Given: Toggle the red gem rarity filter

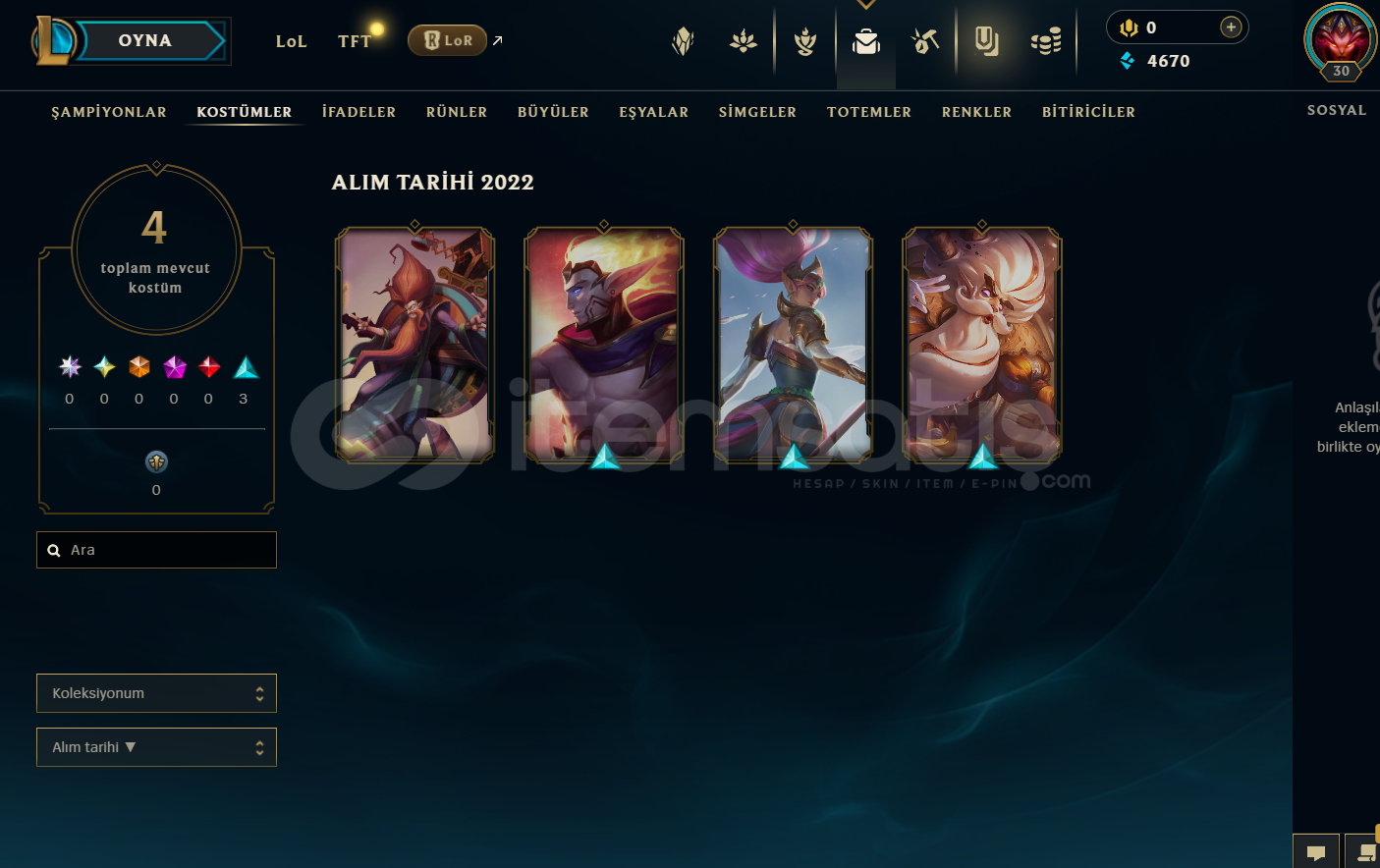Looking at the screenshot, I should (x=209, y=367).
